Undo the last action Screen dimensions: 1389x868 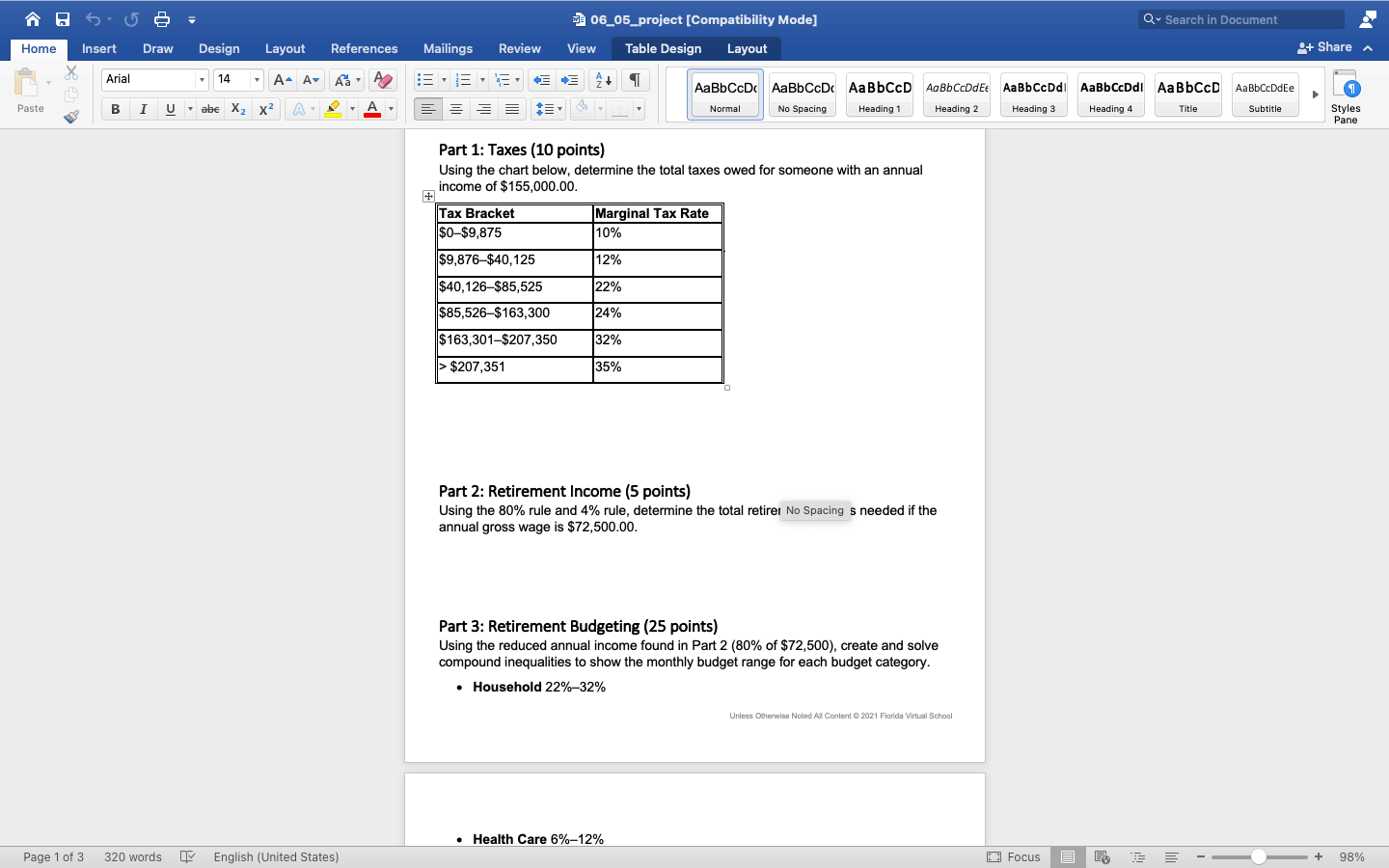coord(93,19)
